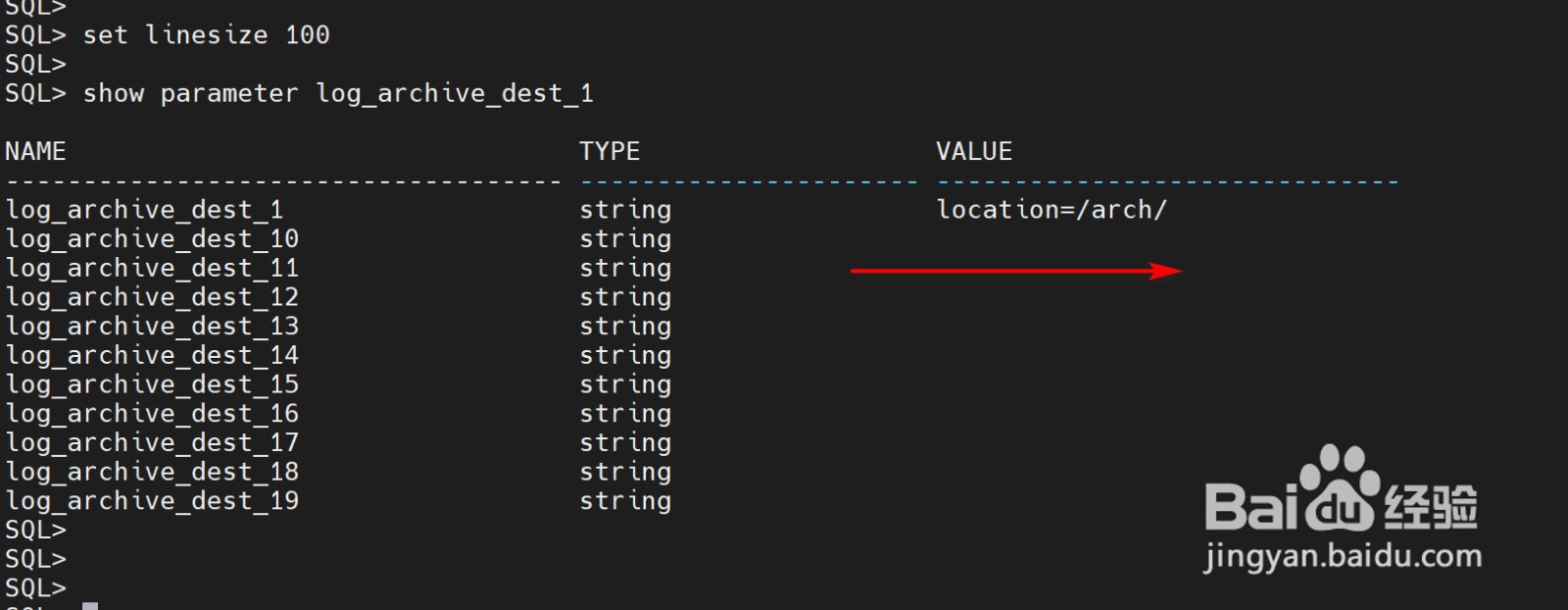Click the VALUE column header
Image resolution: width=1568 pixels, height=610 pixels.
(973, 152)
